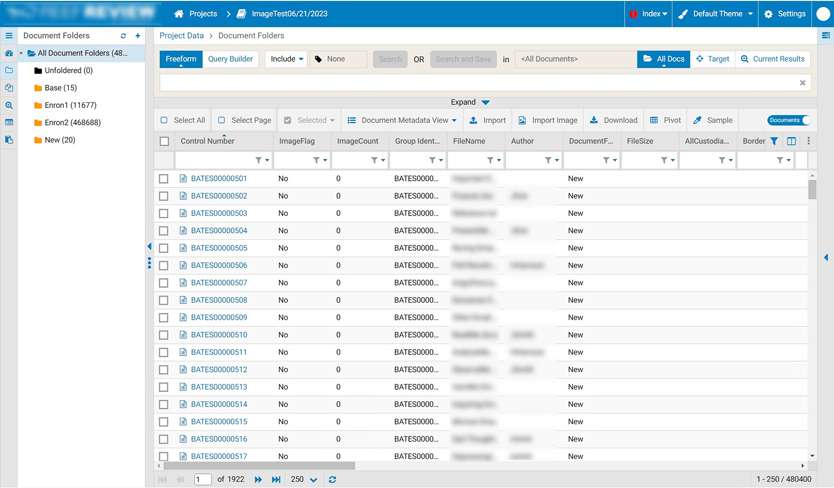The width and height of the screenshot is (834, 488).
Task: Open the Default Theme dropdown
Action: click(x=716, y=14)
